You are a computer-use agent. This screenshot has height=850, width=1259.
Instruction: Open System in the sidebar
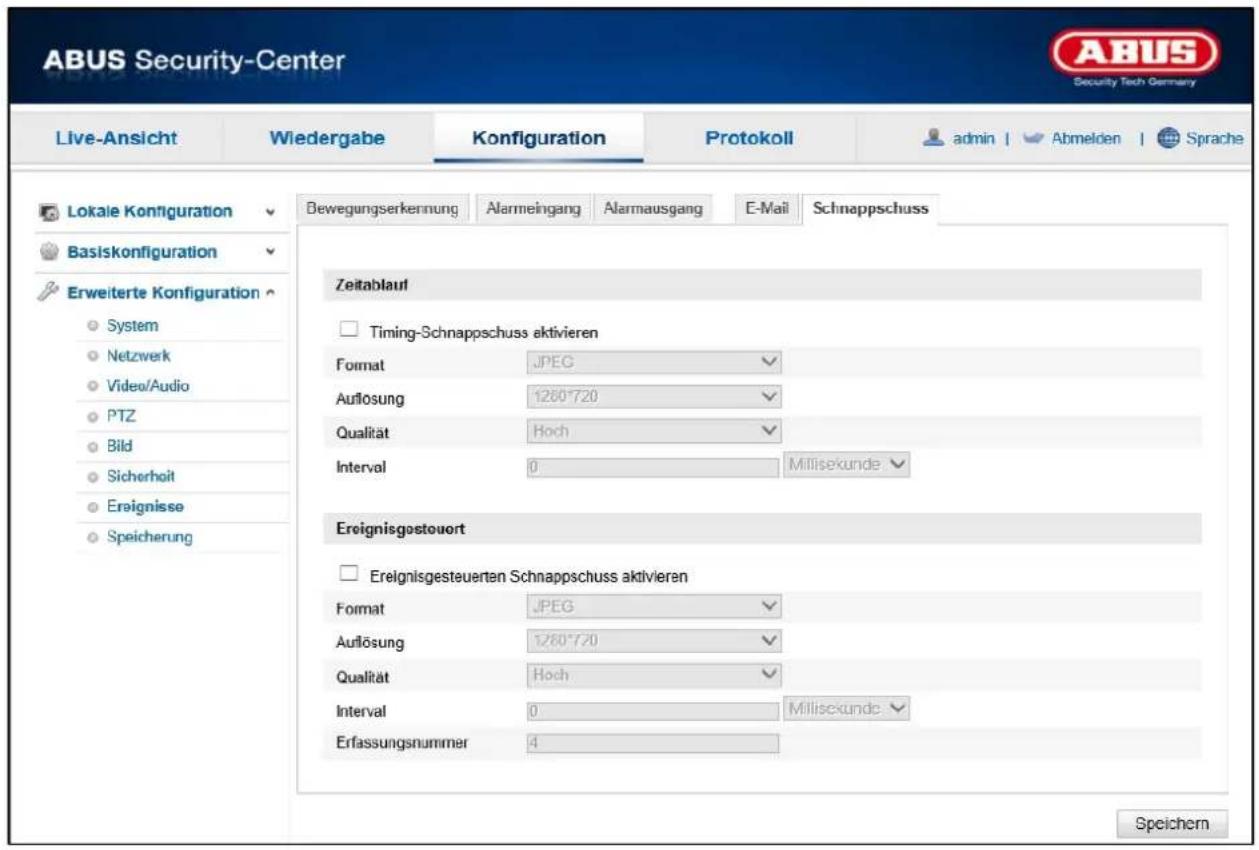(x=133, y=326)
